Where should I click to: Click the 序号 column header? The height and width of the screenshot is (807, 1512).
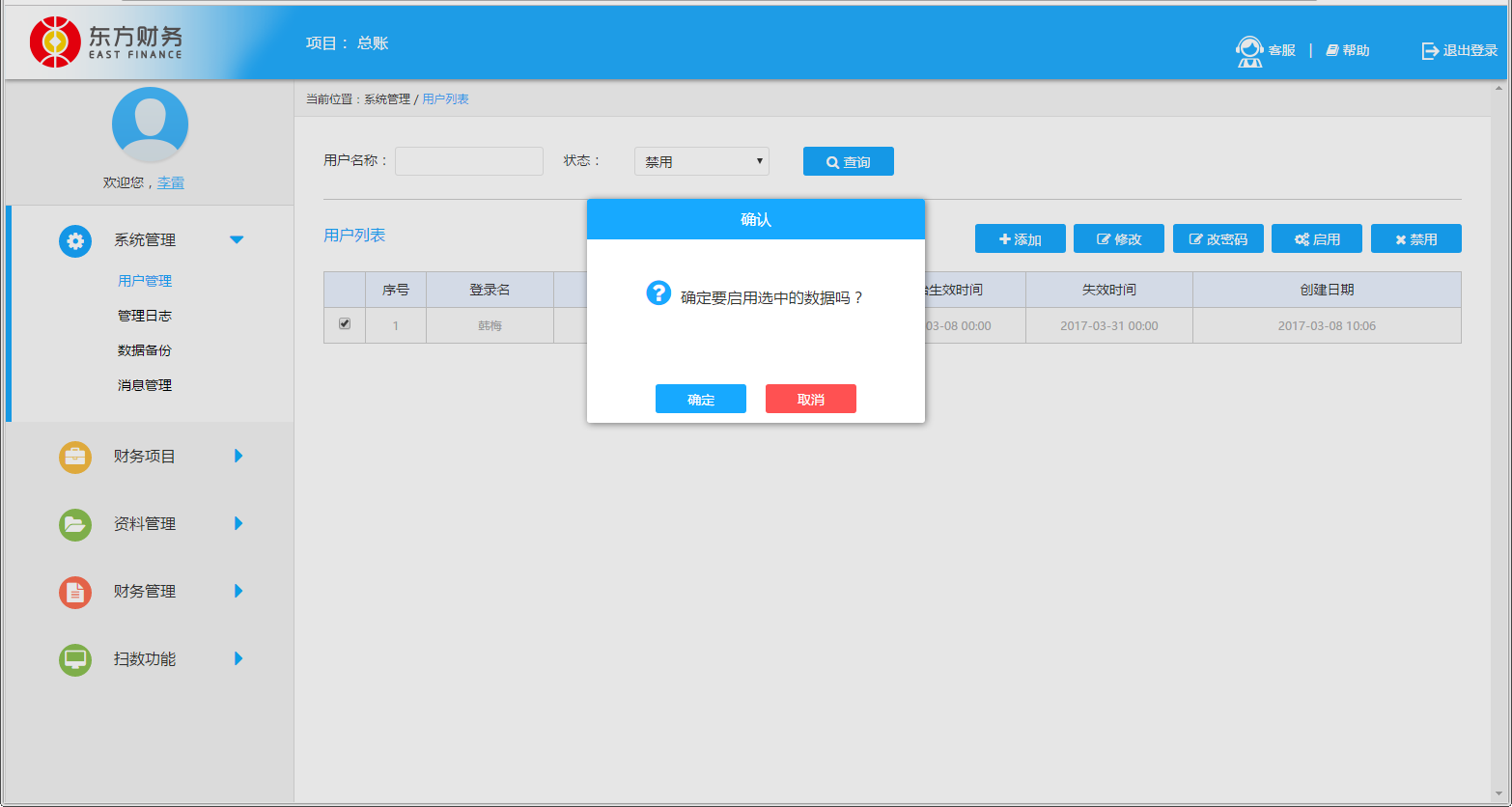point(396,290)
